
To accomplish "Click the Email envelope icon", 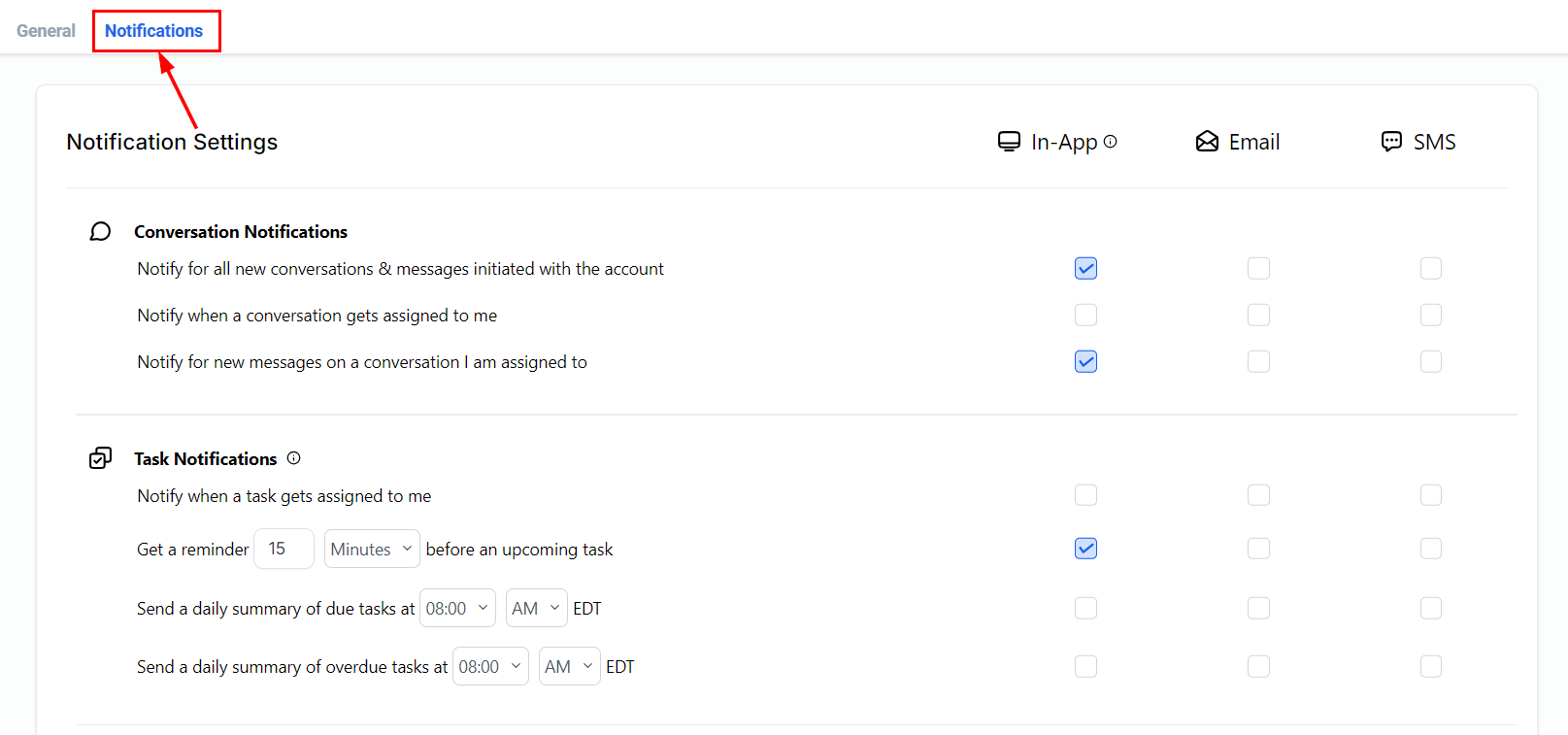I will point(1207,142).
